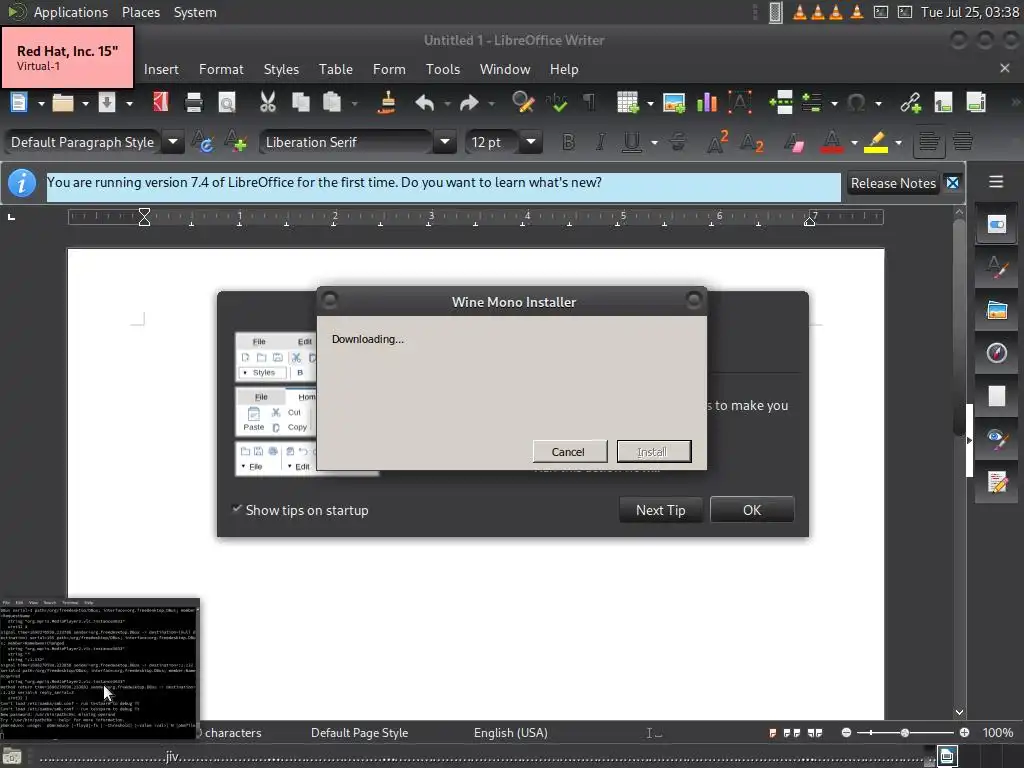The image size is (1024, 768).
Task: Expand the 12 pt font size dropdown
Action: coord(531,142)
